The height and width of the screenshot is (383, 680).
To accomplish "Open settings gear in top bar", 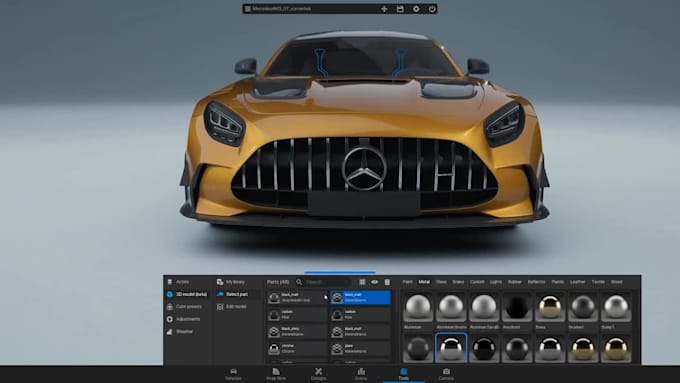I will [x=416, y=9].
